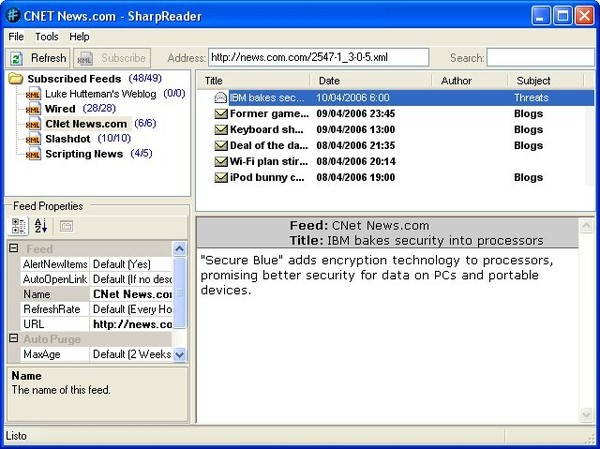The width and height of the screenshot is (600, 449).
Task: Click article pane scroll up arrow
Action: click(586, 226)
